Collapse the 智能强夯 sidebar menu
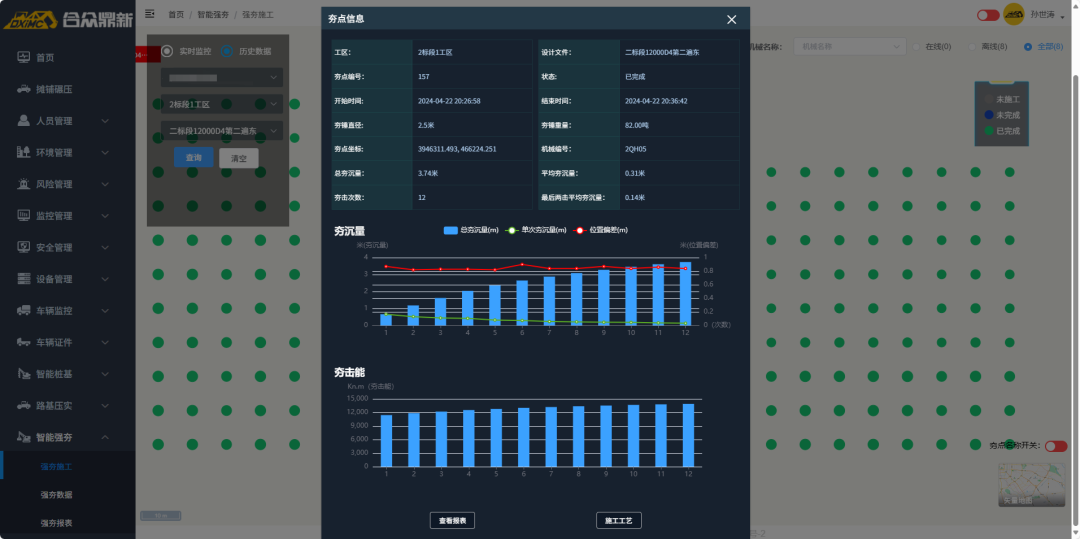The height and width of the screenshot is (539, 1080). point(105,437)
